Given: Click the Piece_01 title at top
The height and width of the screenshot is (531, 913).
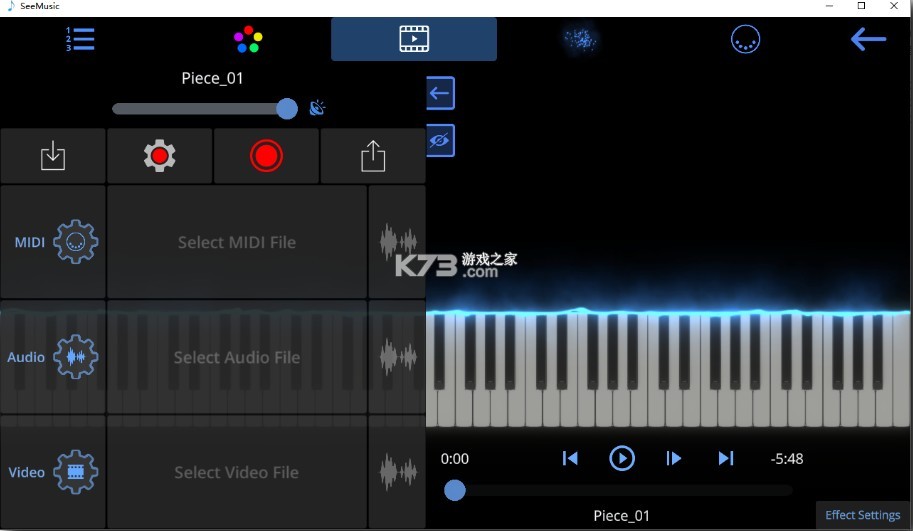Looking at the screenshot, I should pyautogui.click(x=212, y=78).
